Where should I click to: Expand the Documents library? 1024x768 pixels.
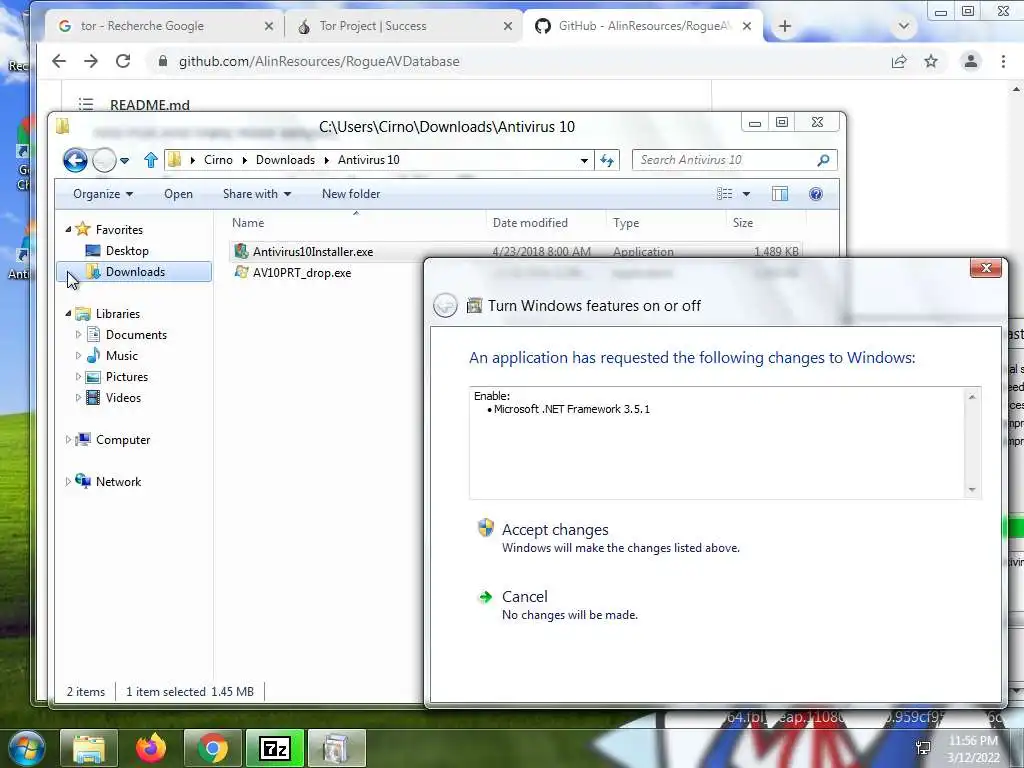click(x=78, y=334)
